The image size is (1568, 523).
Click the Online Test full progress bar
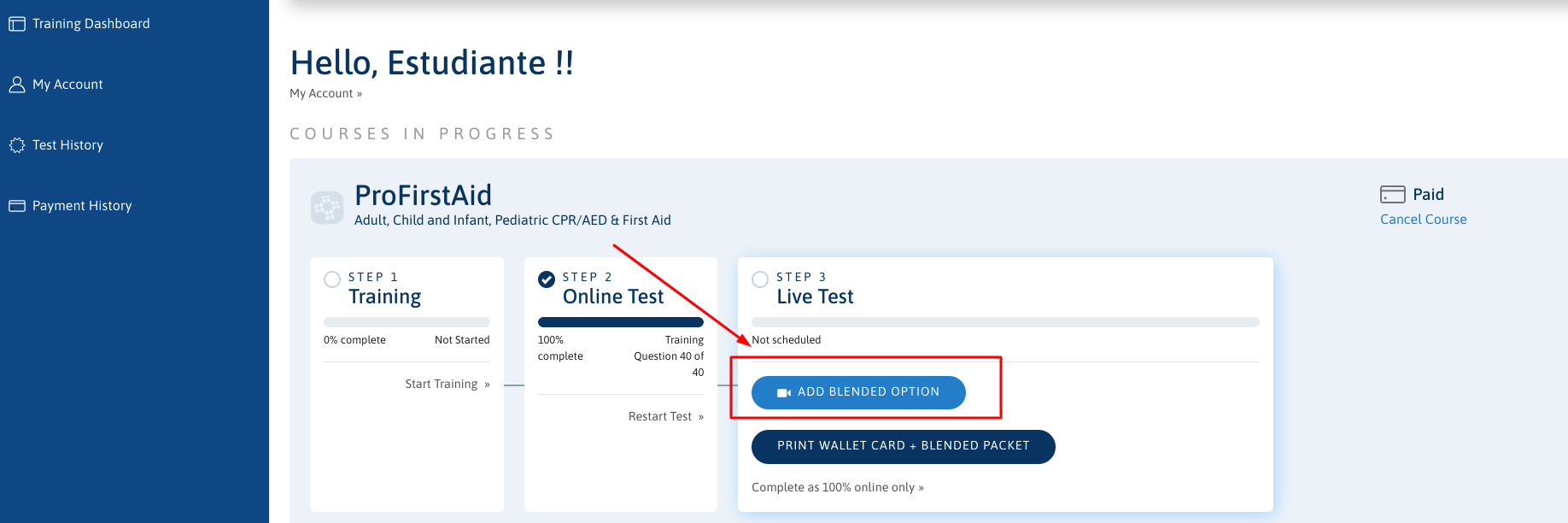pyautogui.click(x=621, y=322)
